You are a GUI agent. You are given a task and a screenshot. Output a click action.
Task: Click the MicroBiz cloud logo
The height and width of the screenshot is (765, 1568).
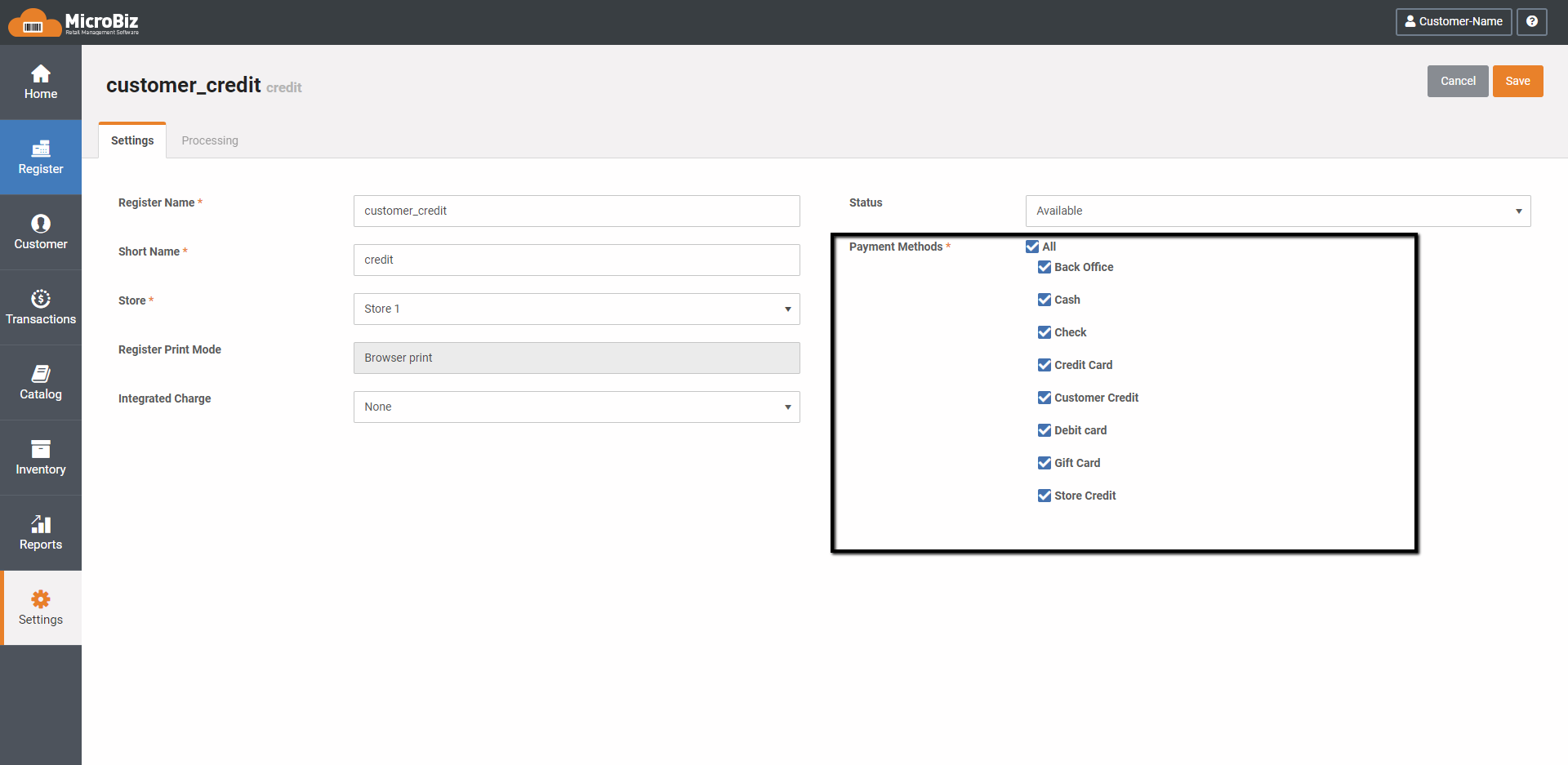click(x=73, y=22)
